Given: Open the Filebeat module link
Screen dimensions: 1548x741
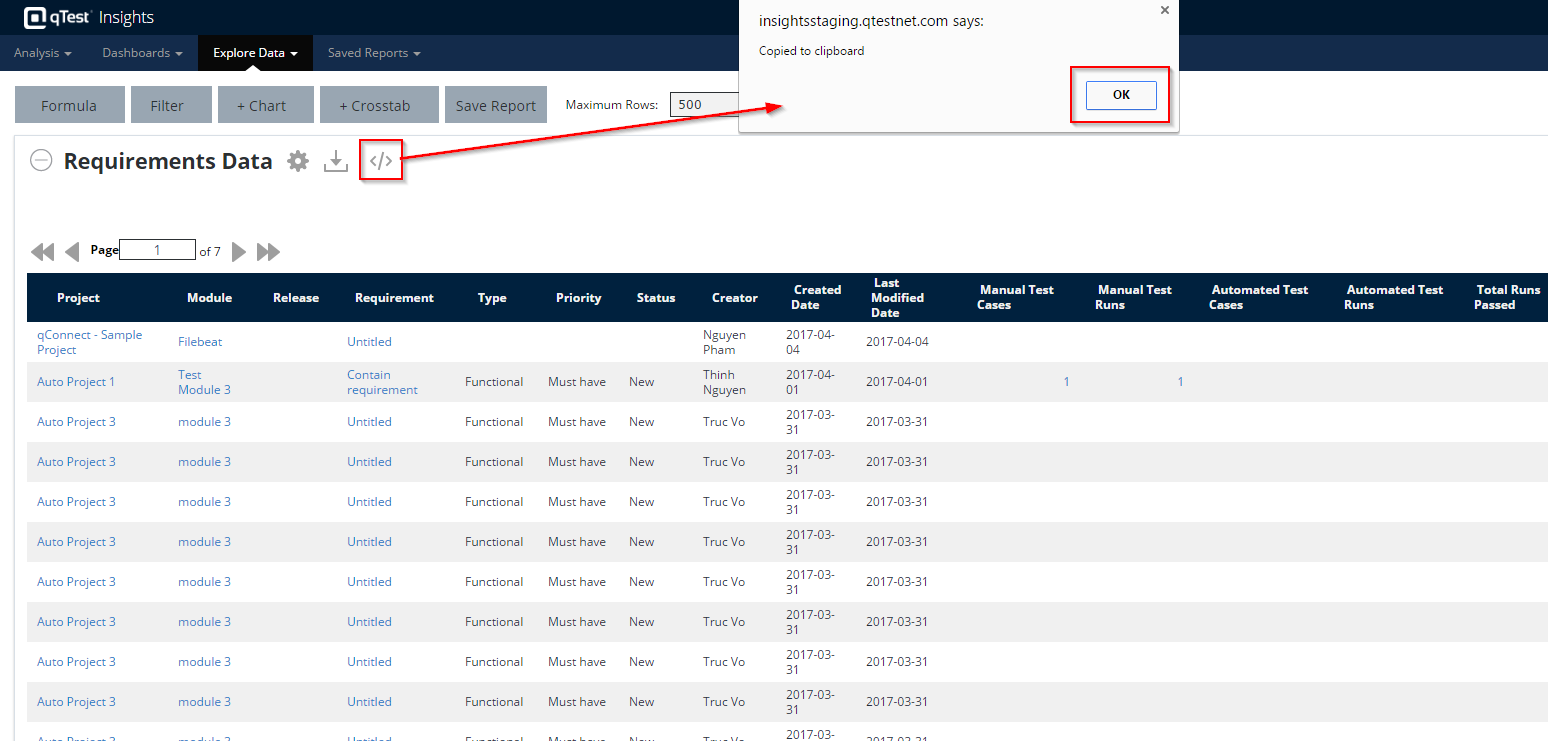Looking at the screenshot, I should click(x=200, y=342).
